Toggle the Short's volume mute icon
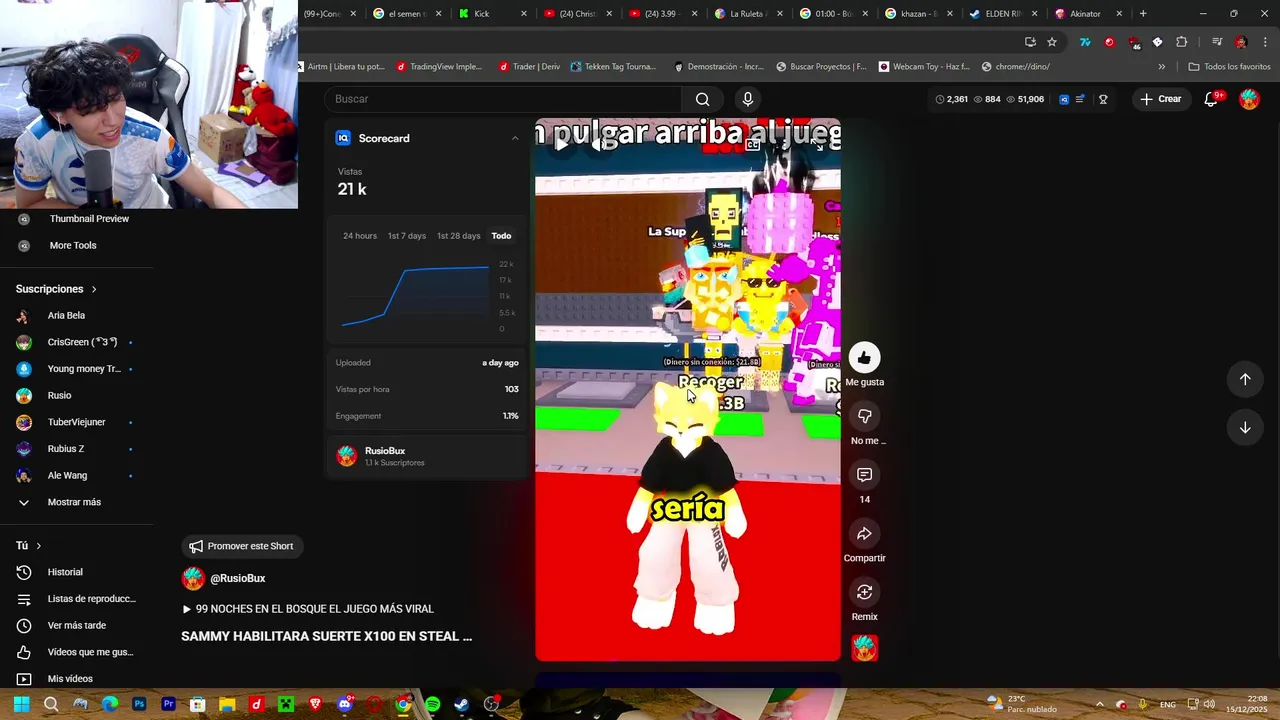 click(598, 144)
